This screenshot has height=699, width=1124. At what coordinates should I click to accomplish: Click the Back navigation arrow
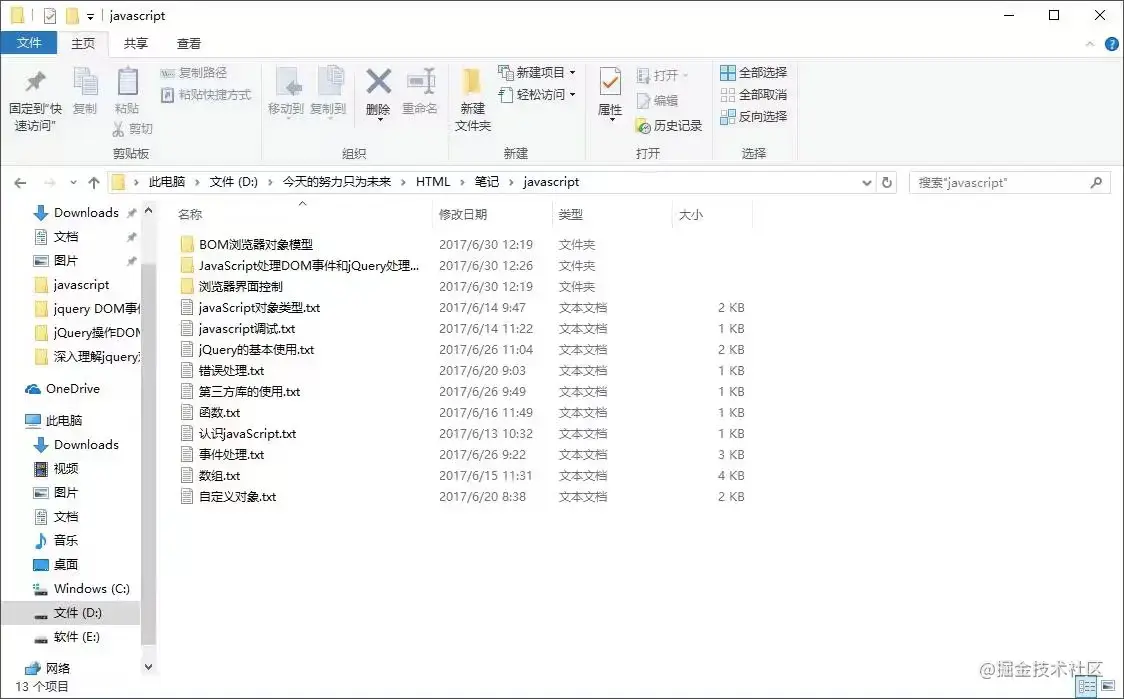point(20,183)
